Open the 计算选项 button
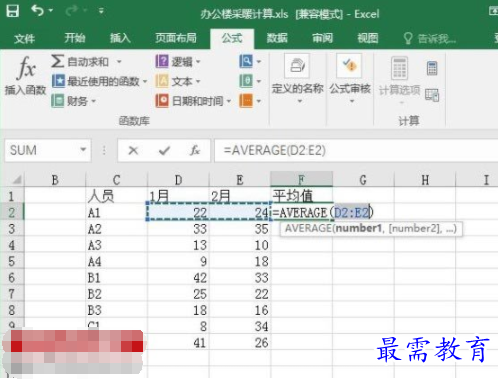 coord(399,80)
